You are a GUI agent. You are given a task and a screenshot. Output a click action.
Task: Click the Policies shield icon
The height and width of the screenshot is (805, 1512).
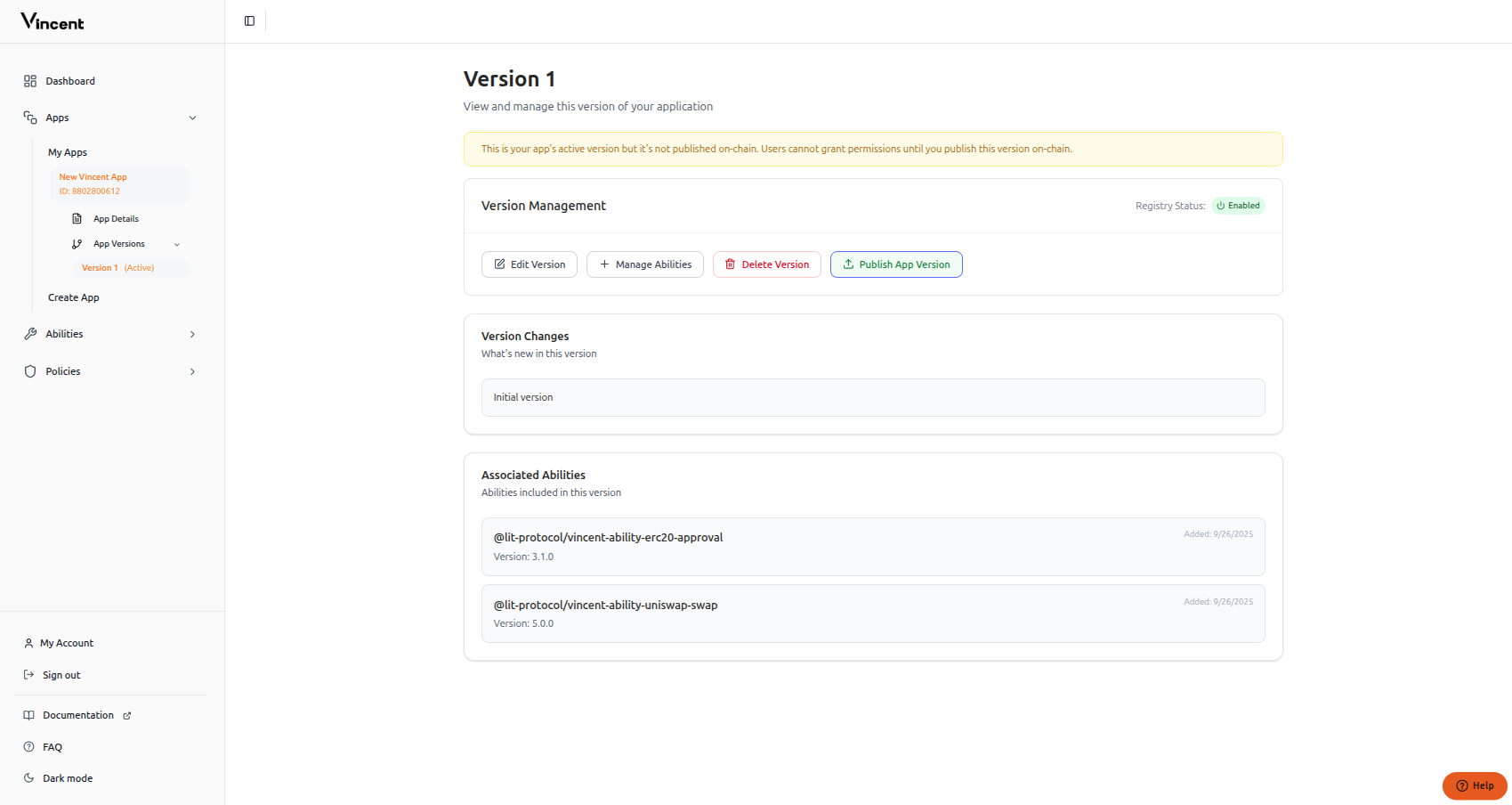tap(29, 371)
